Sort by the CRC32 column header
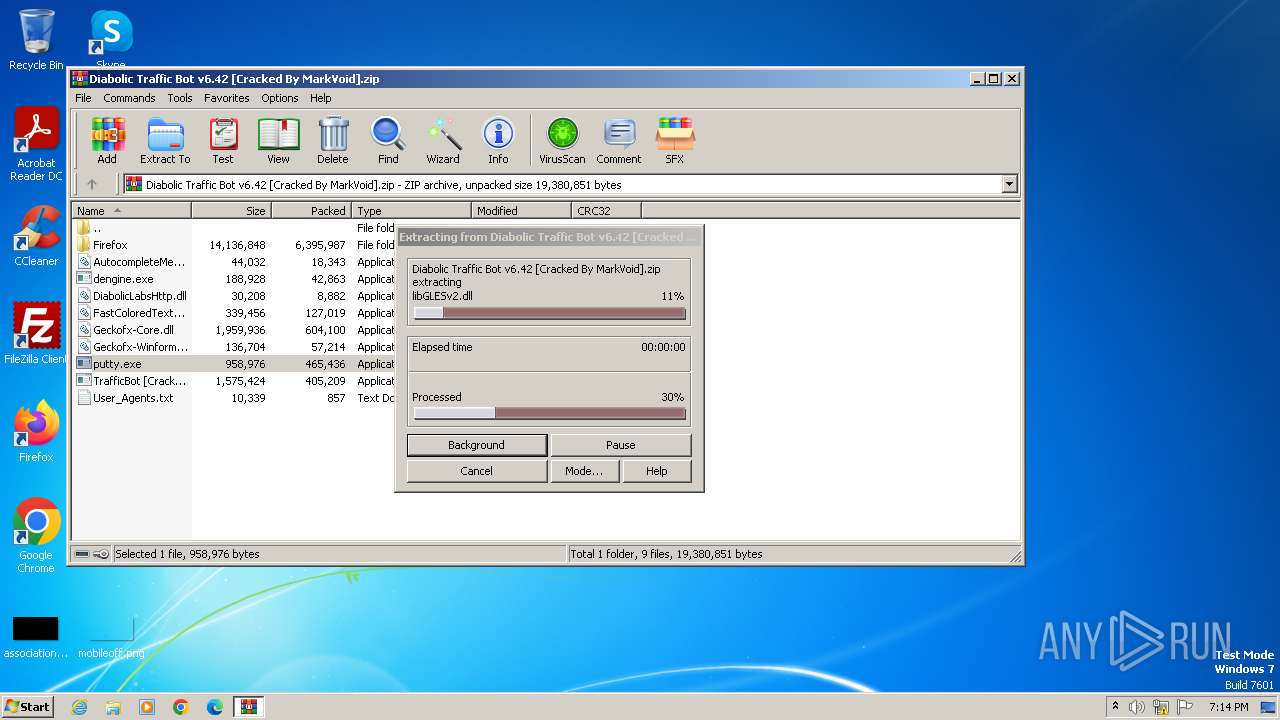Screen dimensions: 1280x720 point(606,211)
